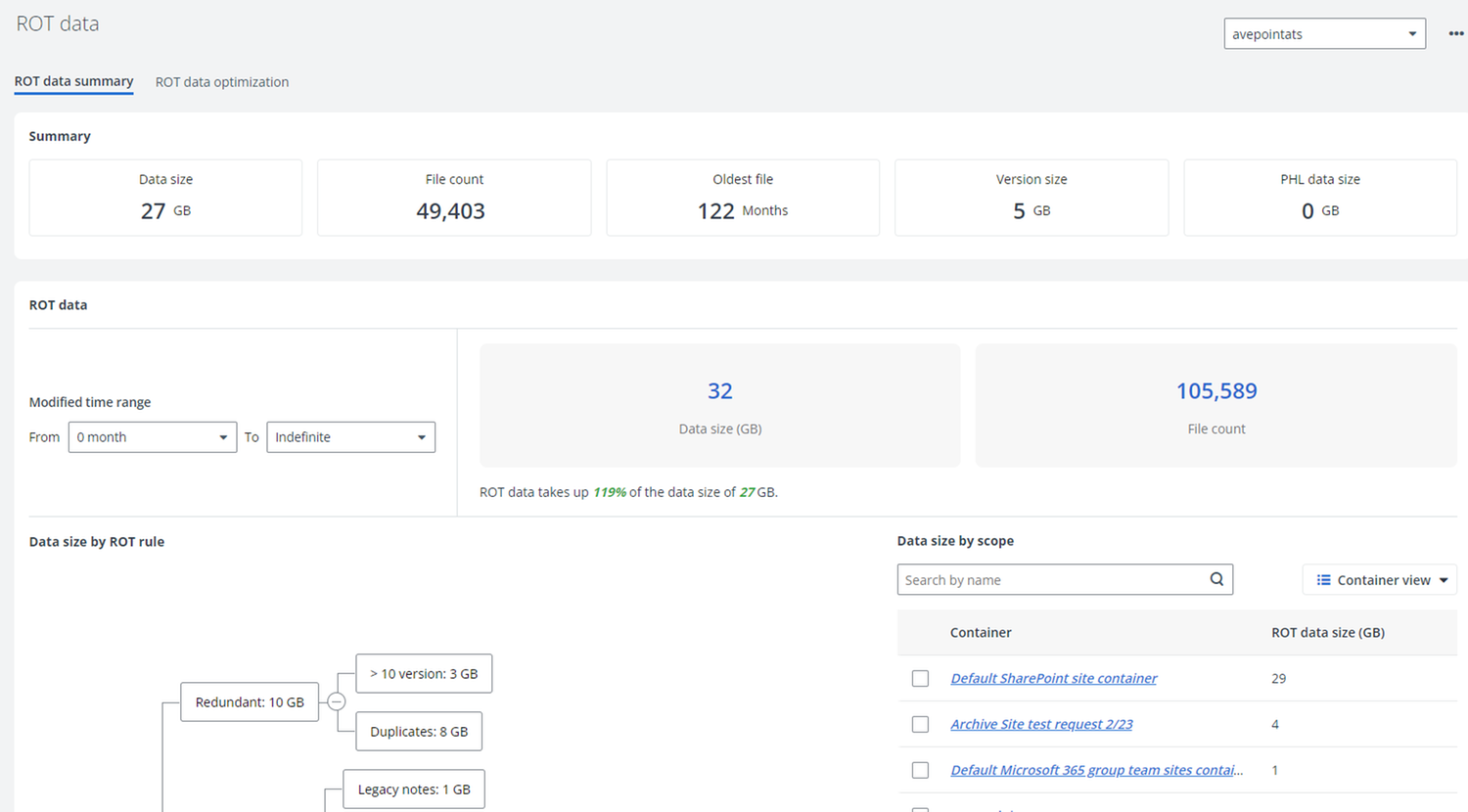Open Default SharePoint site container link
Image resolution: width=1468 pixels, height=812 pixels.
(1053, 678)
